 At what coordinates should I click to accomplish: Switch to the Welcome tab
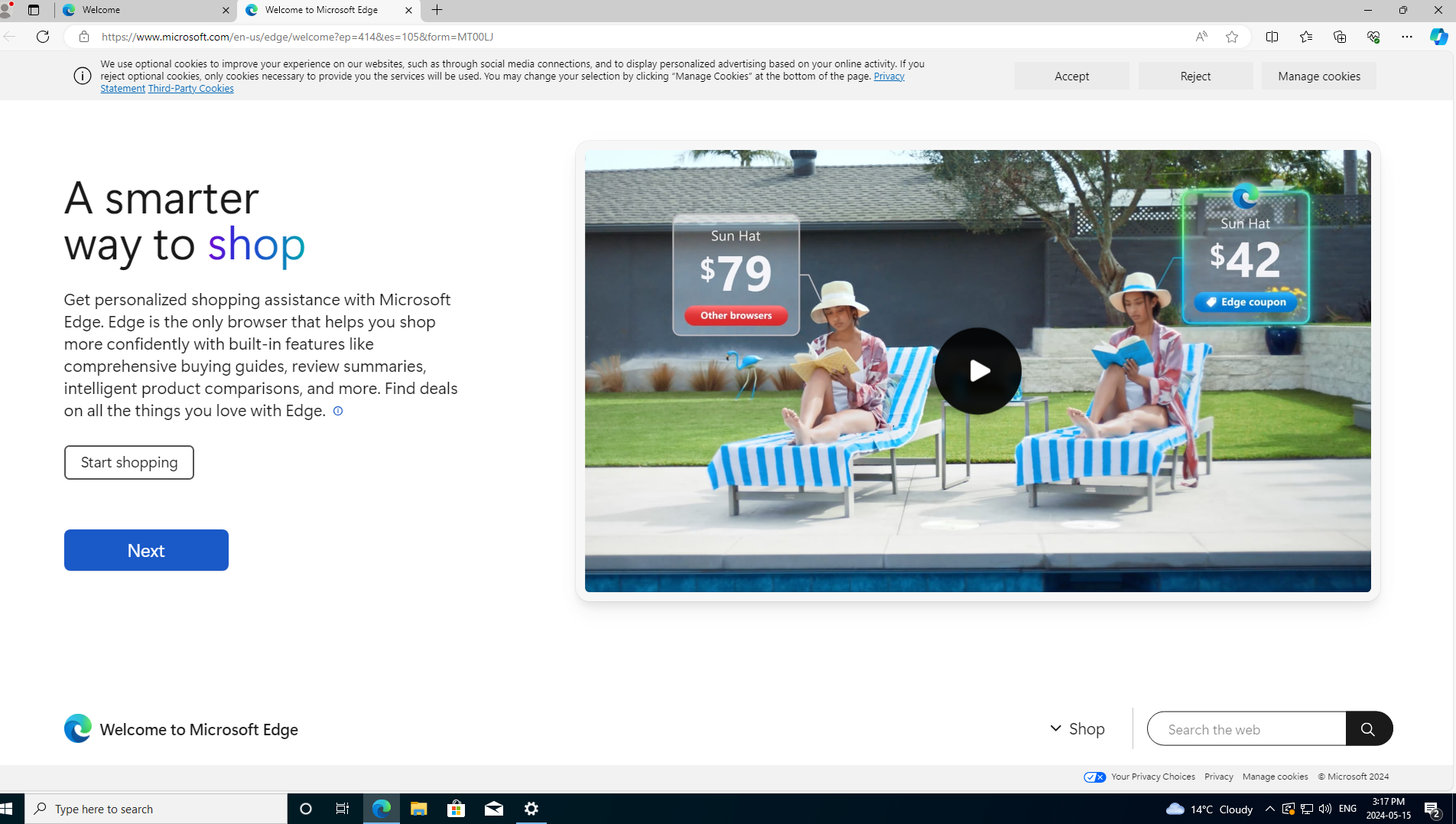[x=145, y=10]
